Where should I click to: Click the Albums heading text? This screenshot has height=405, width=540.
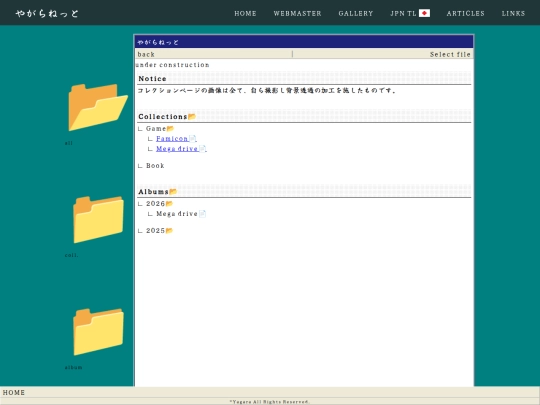click(153, 191)
